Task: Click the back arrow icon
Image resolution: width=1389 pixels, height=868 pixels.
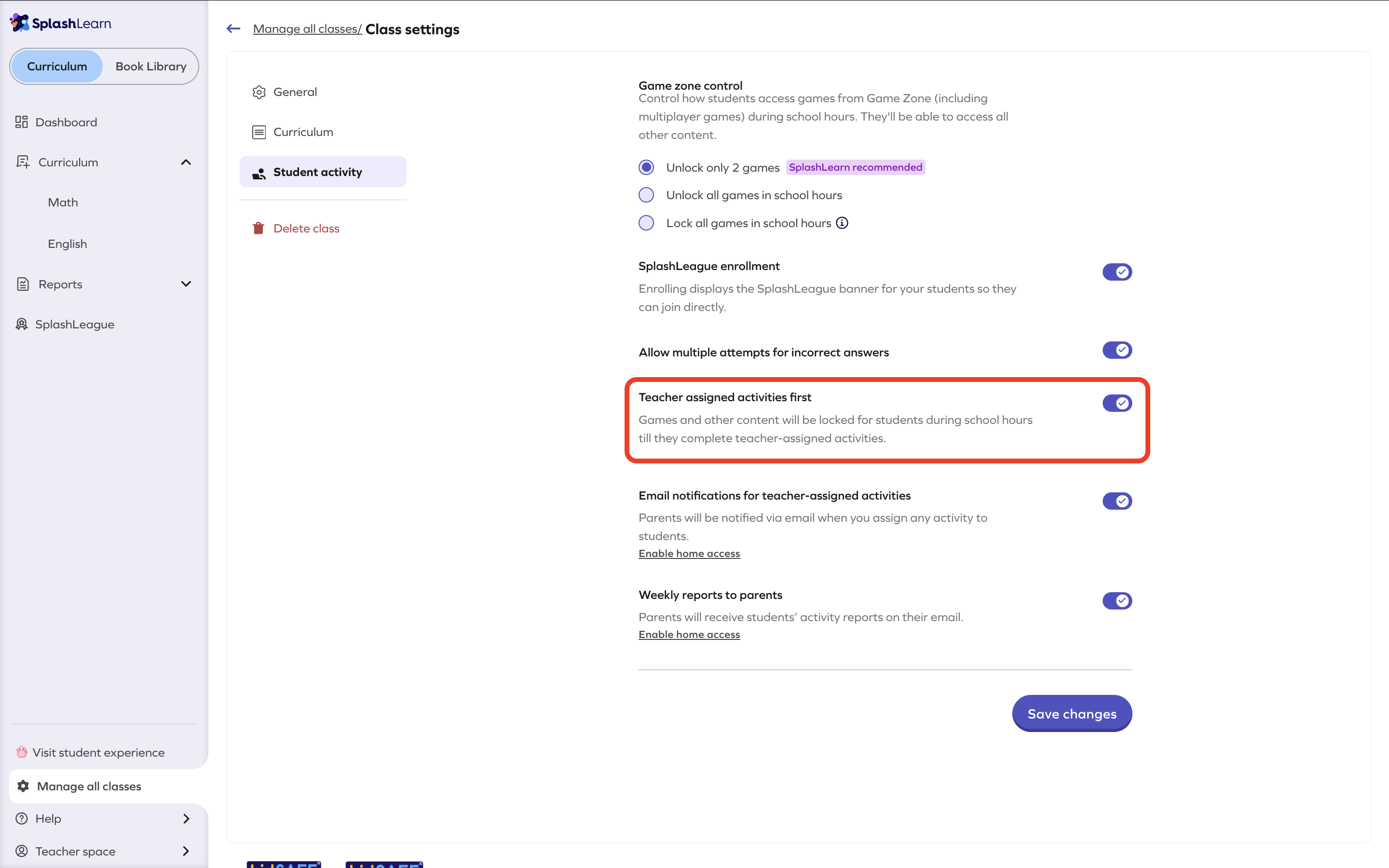Action: pos(233,29)
